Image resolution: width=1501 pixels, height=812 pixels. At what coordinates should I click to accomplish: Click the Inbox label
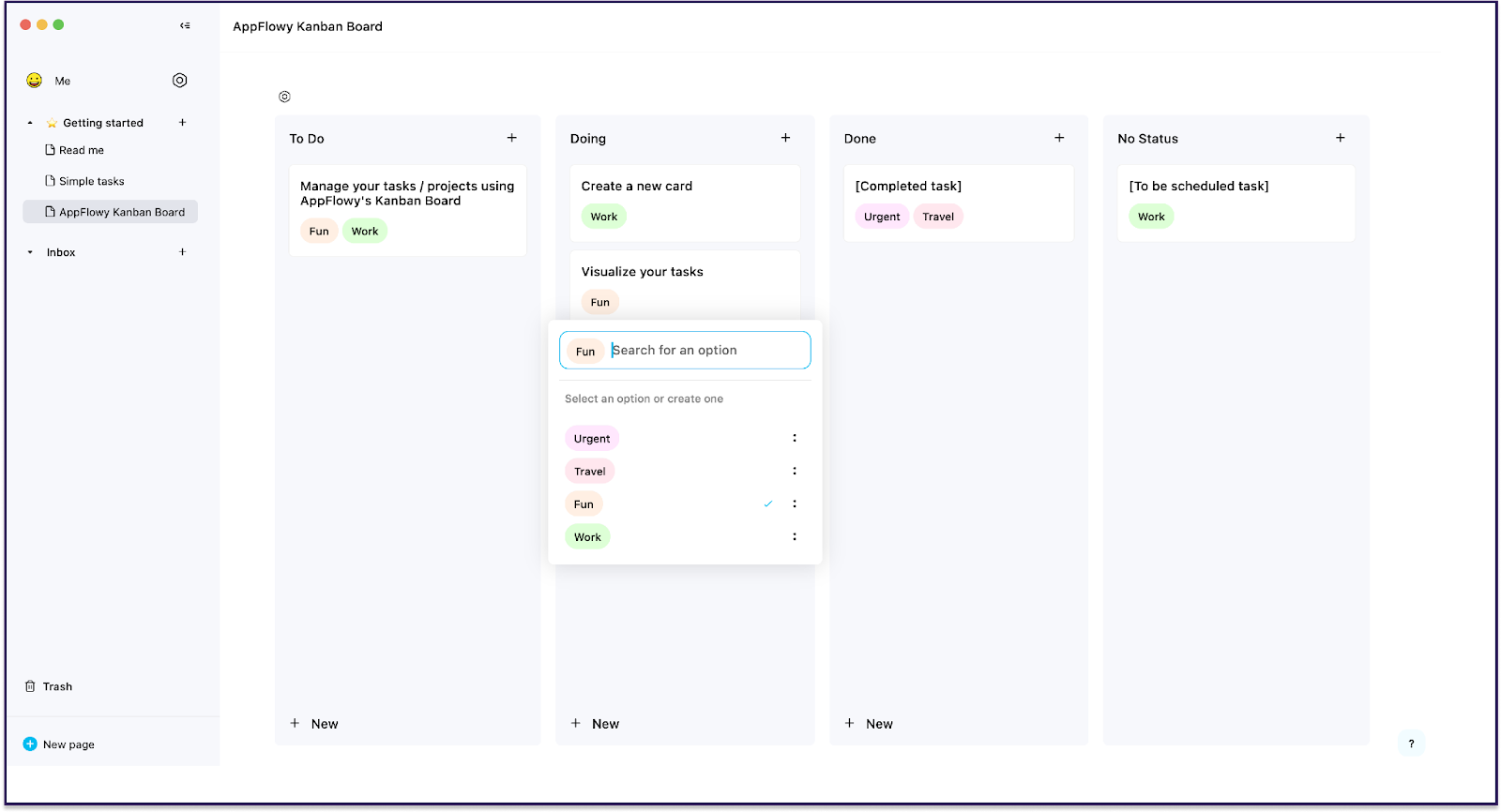(61, 252)
